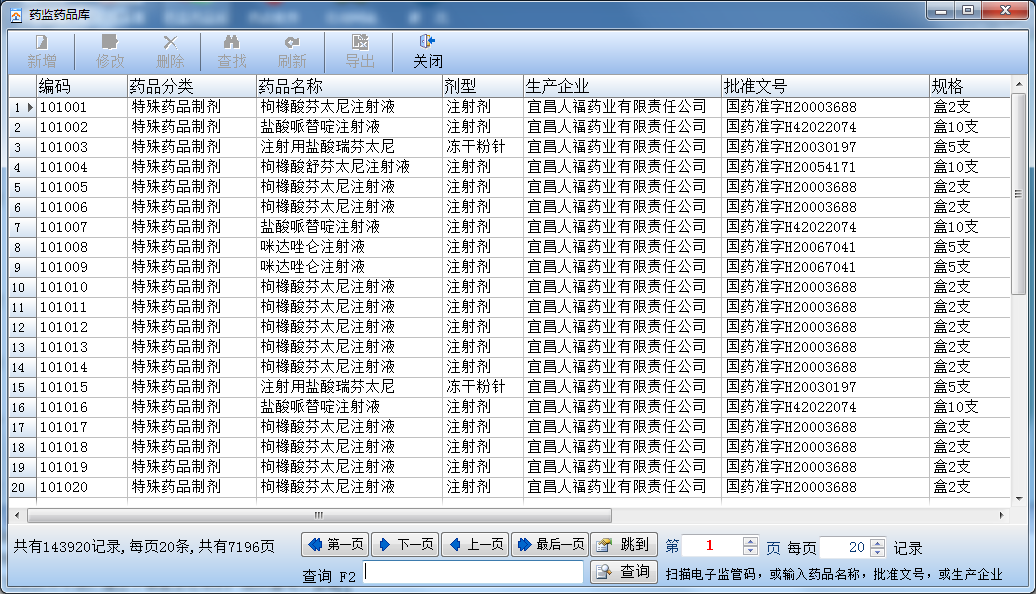Go to next page with 下一页
The width and height of the screenshot is (1036, 594).
(405, 544)
